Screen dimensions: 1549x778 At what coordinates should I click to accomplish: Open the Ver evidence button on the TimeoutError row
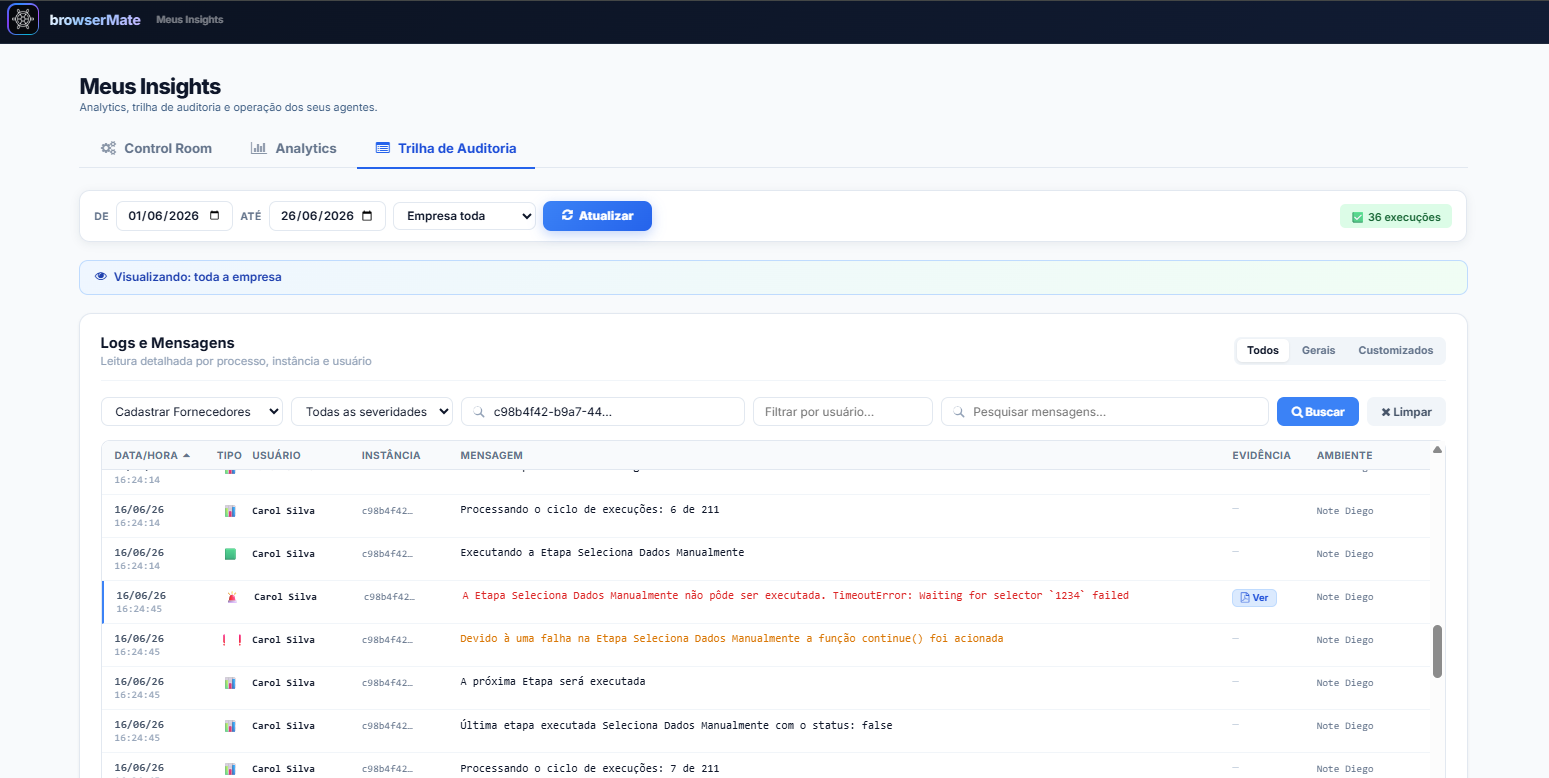pyautogui.click(x=1254, y=598)
